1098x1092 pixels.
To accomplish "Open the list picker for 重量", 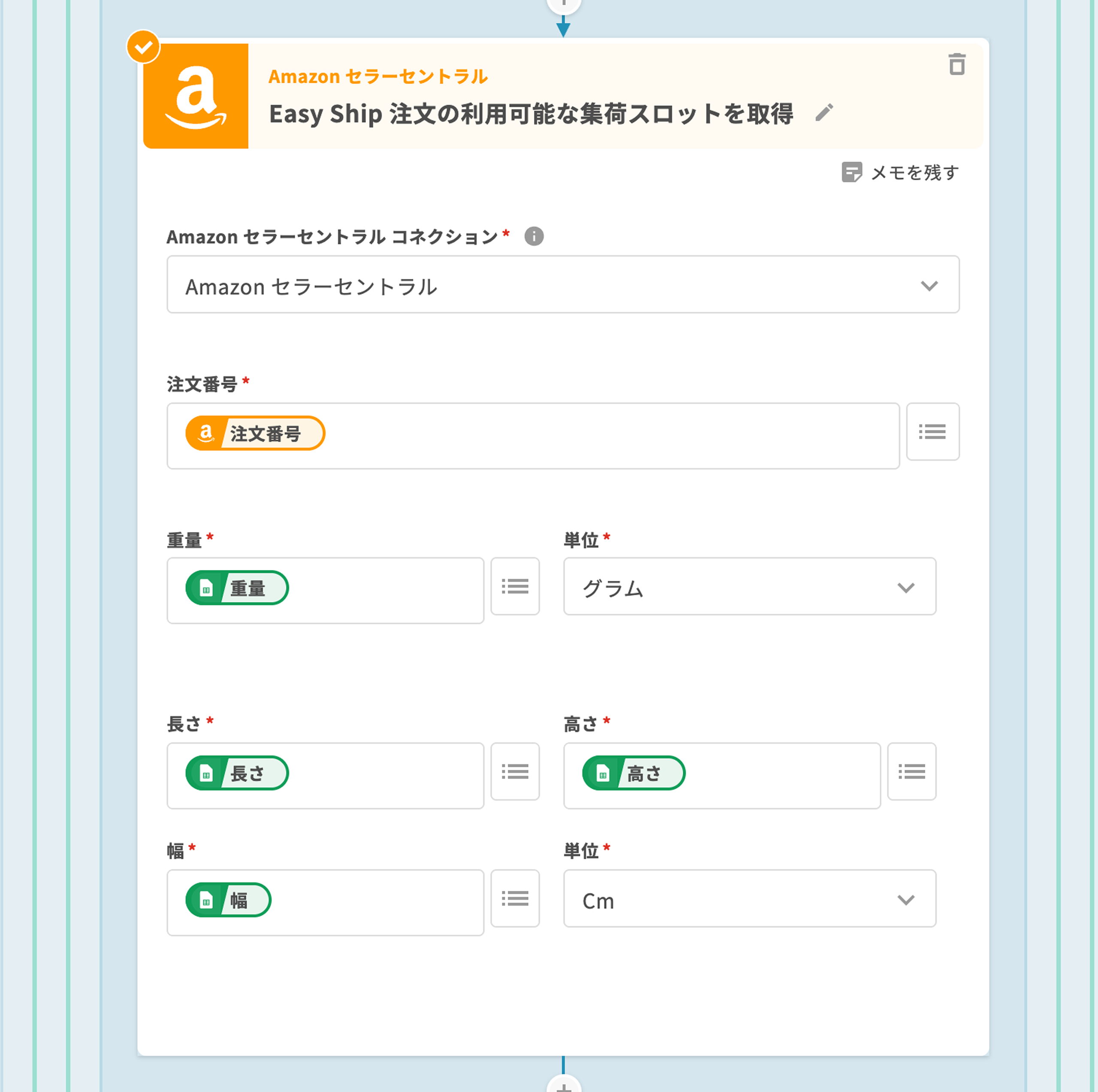I will point(514,586).
